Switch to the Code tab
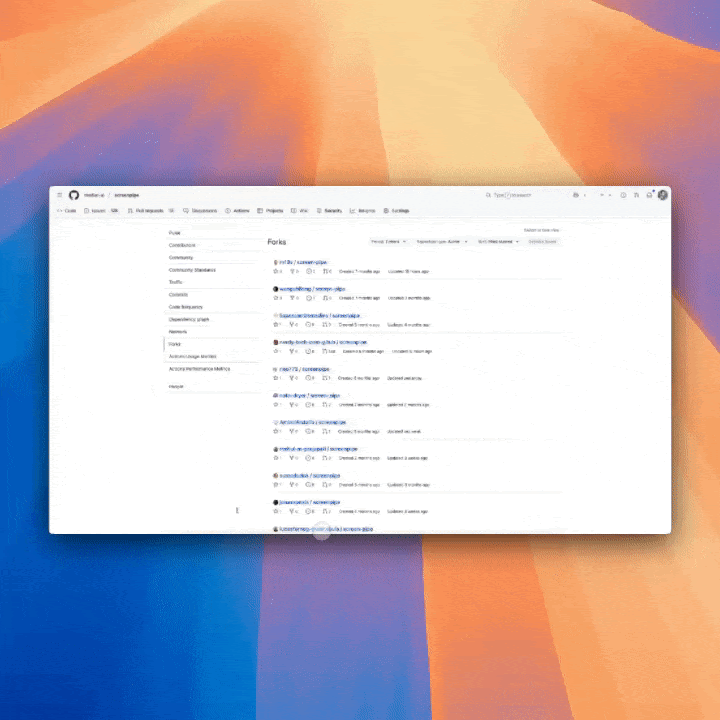720x720 pixels. click(67, 211)
